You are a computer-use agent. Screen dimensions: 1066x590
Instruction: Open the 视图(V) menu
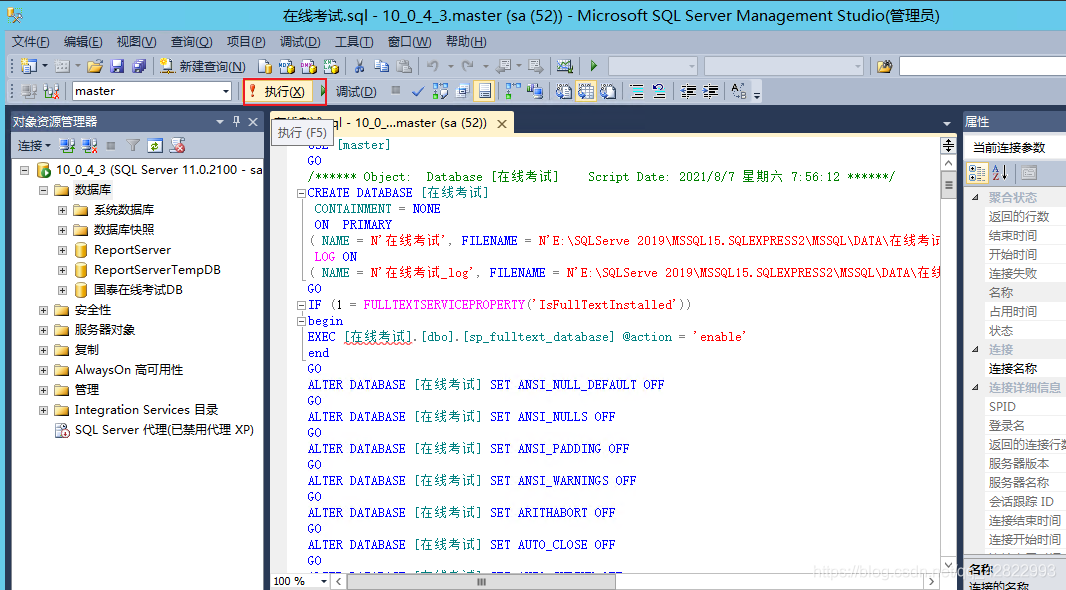pos(136,41)
